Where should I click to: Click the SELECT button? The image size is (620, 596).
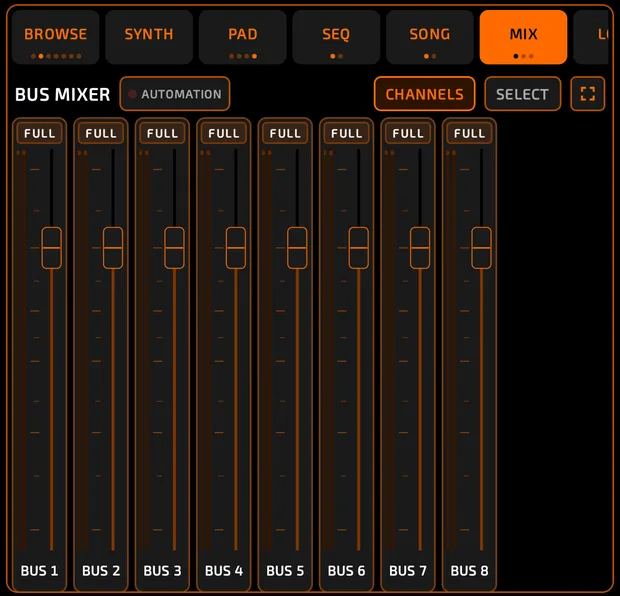pos(523,94)
